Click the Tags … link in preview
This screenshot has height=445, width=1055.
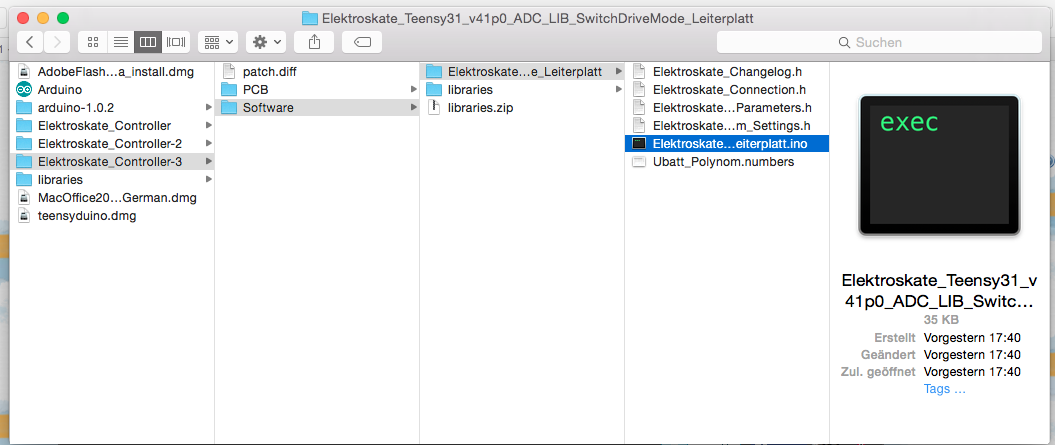(945, 389)
